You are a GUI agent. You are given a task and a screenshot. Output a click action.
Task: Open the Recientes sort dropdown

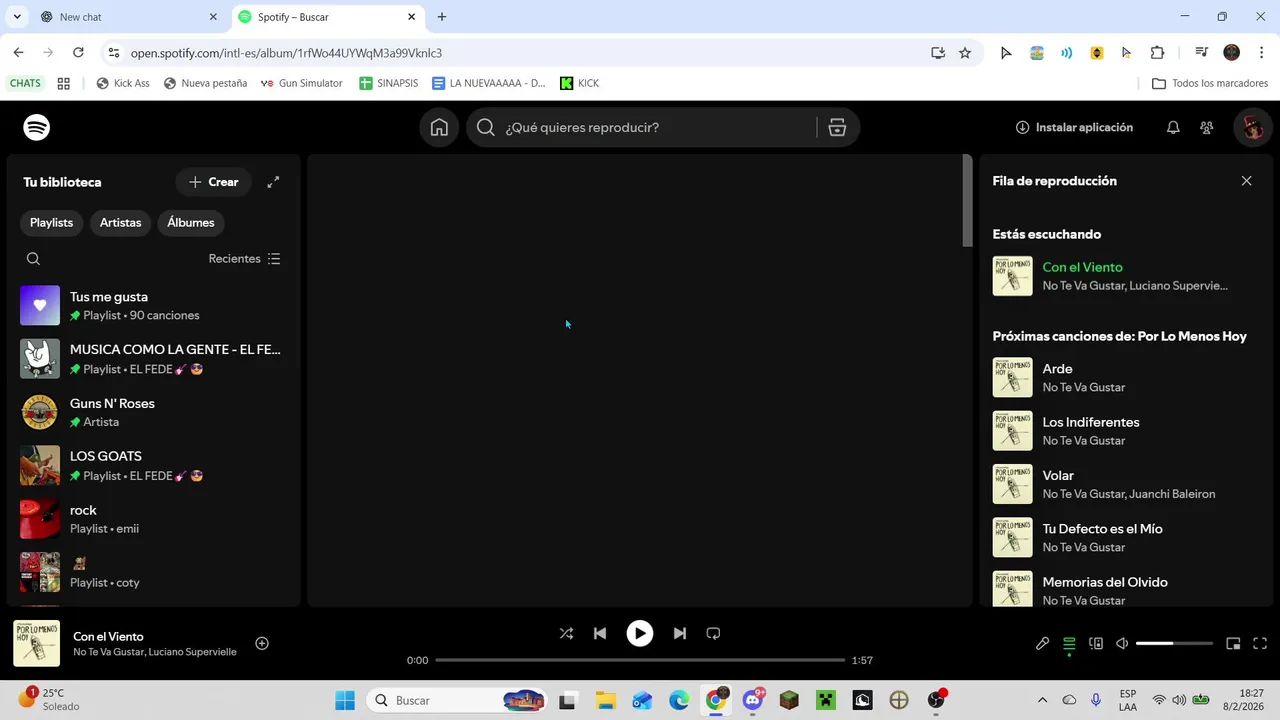pos(244,259)
